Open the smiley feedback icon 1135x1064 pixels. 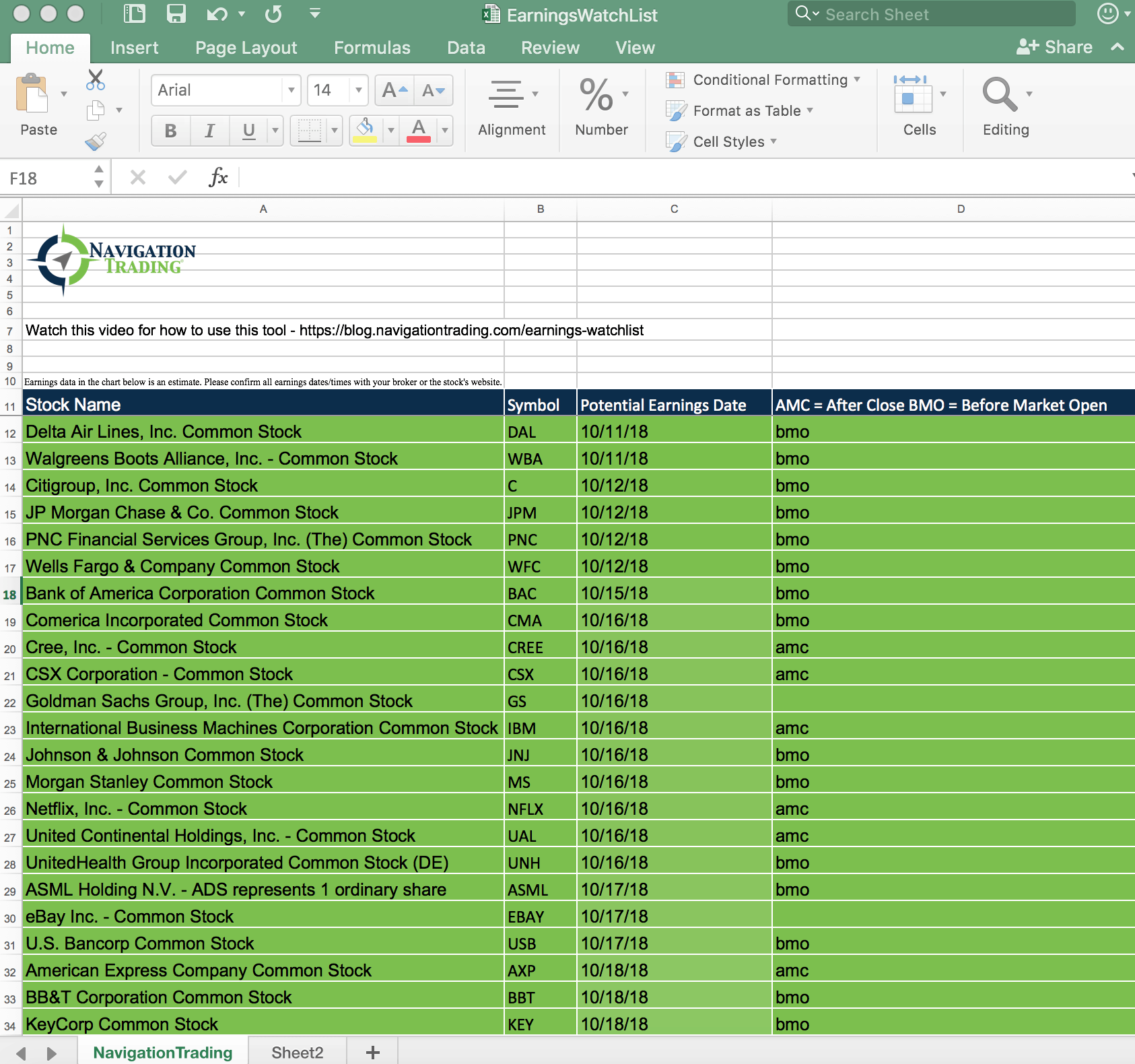point(1107,13)
